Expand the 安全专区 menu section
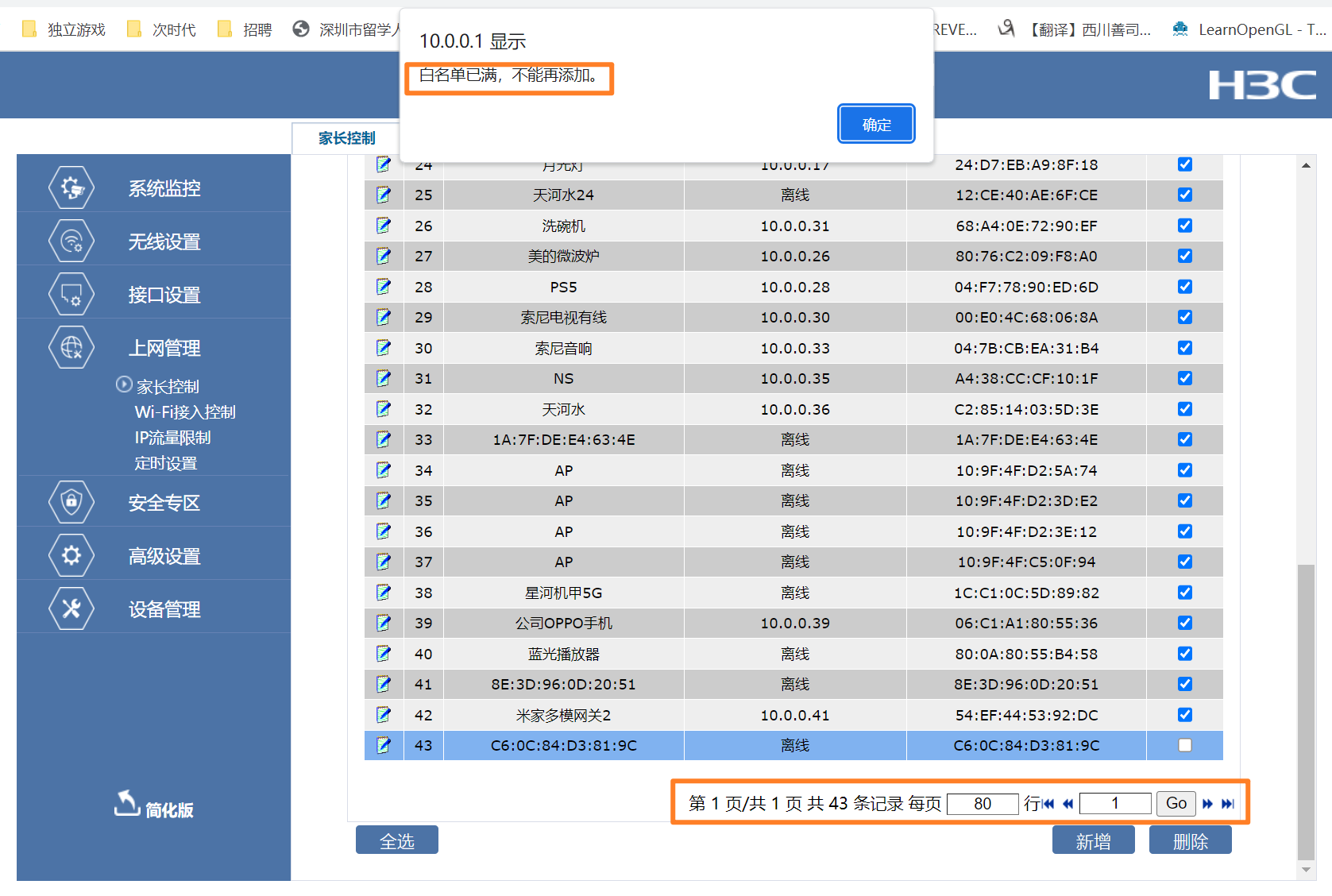The image size is (1332, 896). (x=164, y=502)
